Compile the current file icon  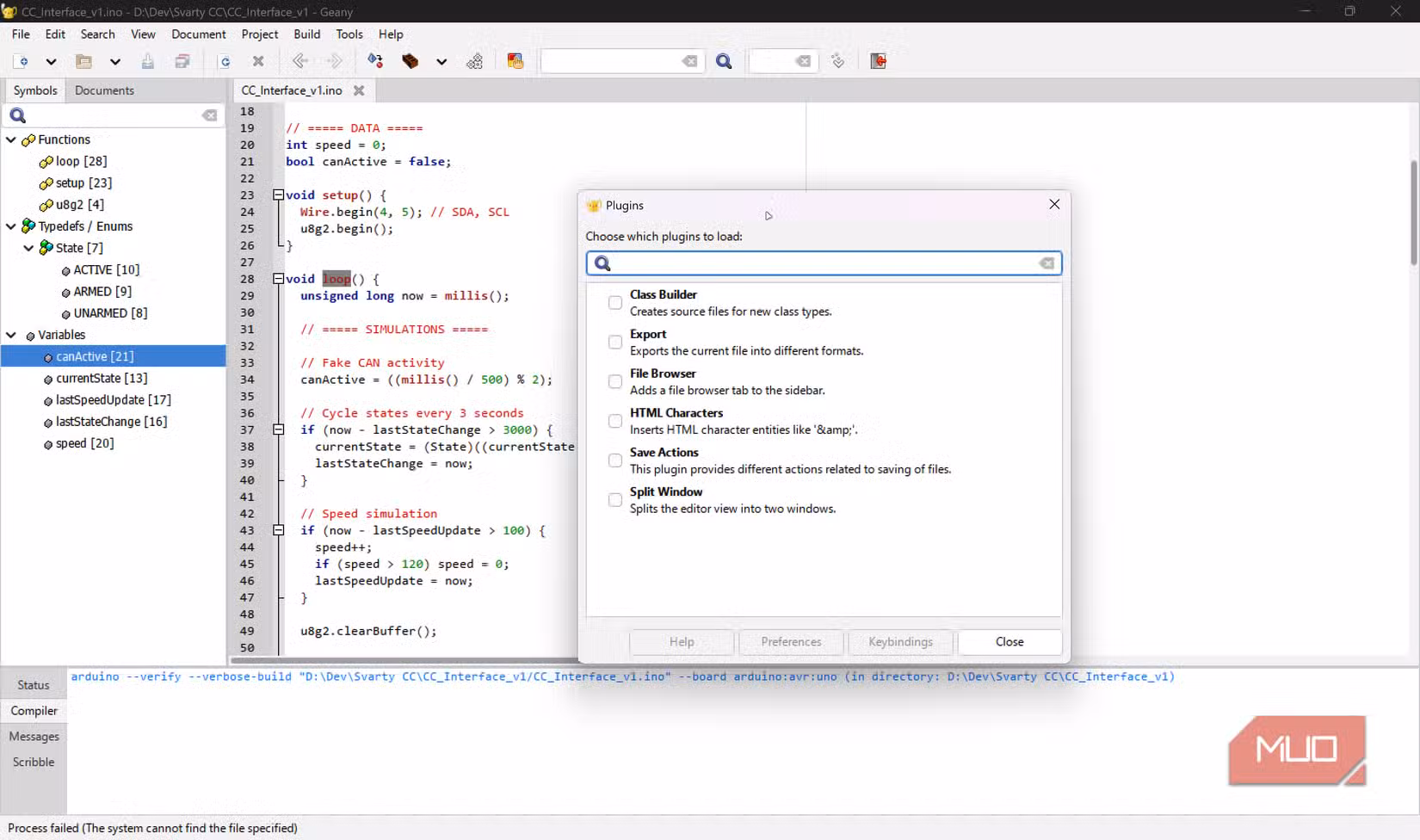click(x=375, y=61)
